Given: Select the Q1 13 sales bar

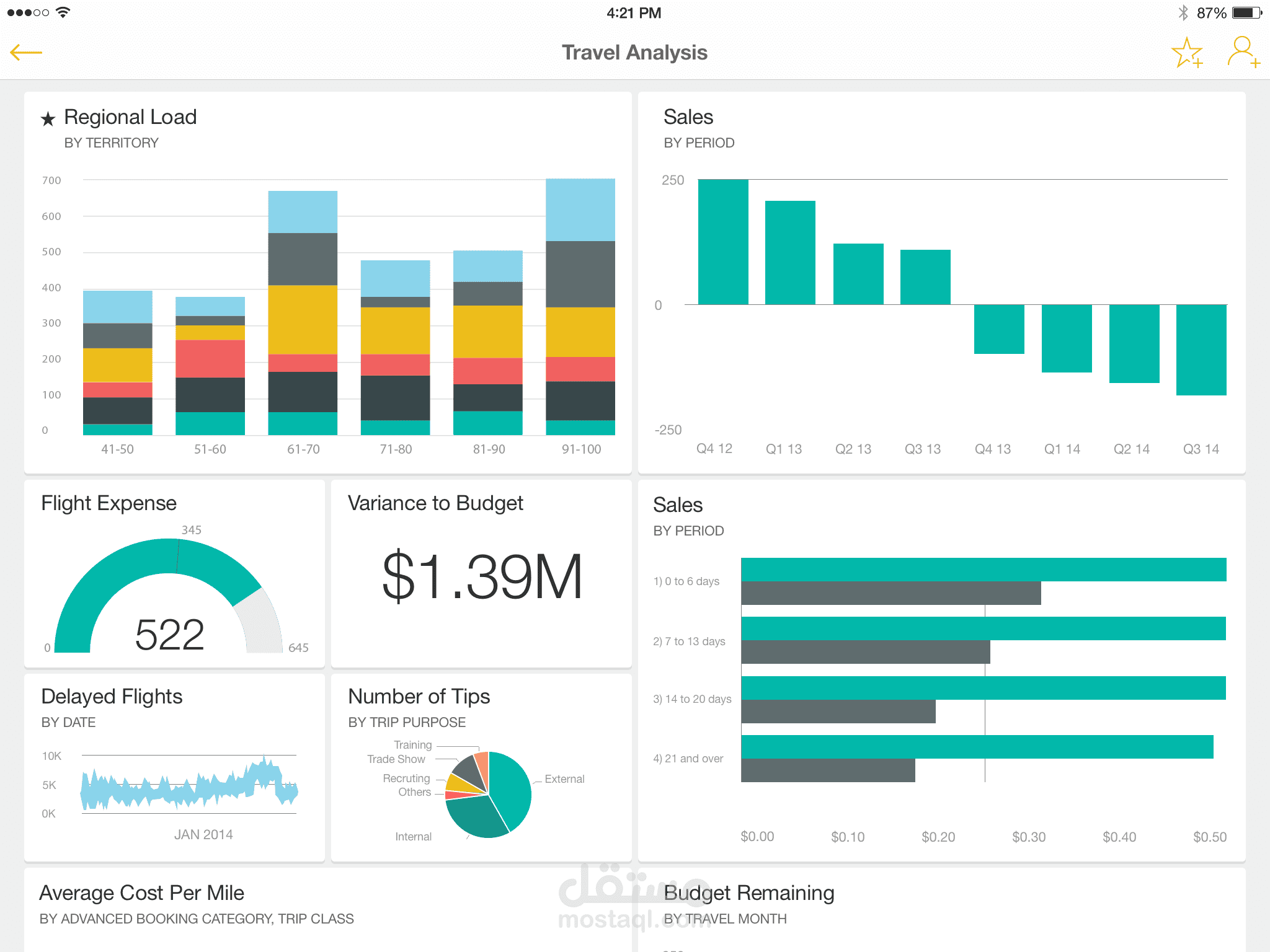Looking at the screenshot, I should click(x=790, y=252).
